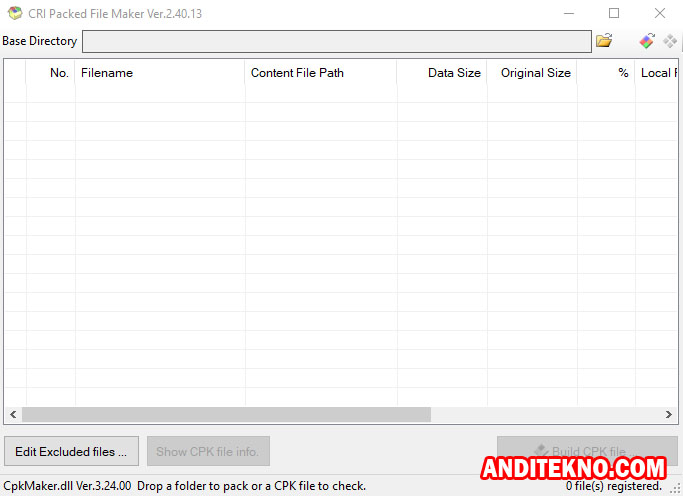Click the horizontal scrollbar right arrow
Screen dimensions: 683x496
coord(669,414)
